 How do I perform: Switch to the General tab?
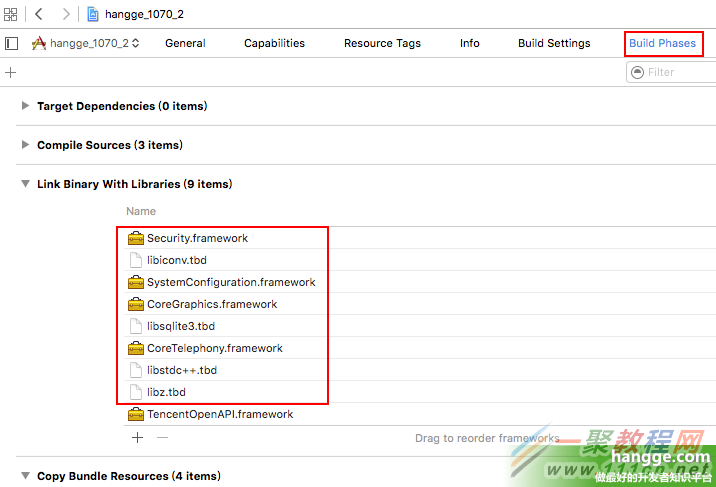[185, 43]
